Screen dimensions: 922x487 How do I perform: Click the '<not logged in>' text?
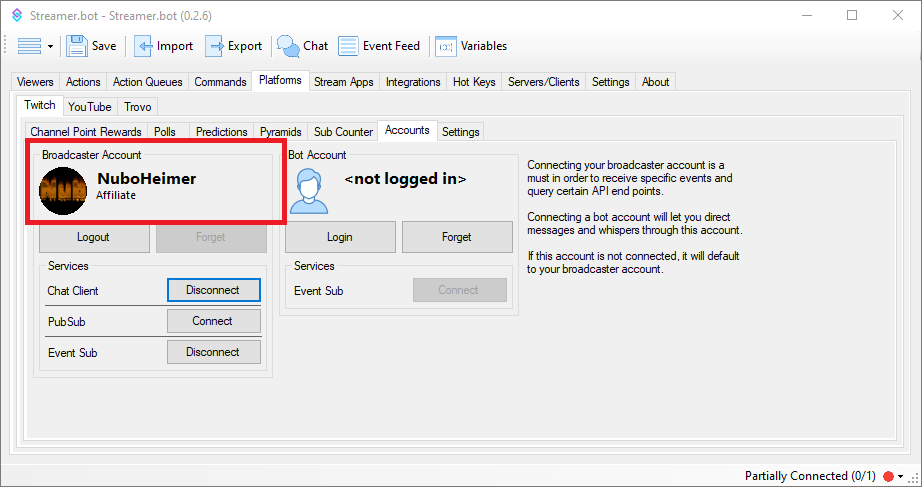point(405,179)
